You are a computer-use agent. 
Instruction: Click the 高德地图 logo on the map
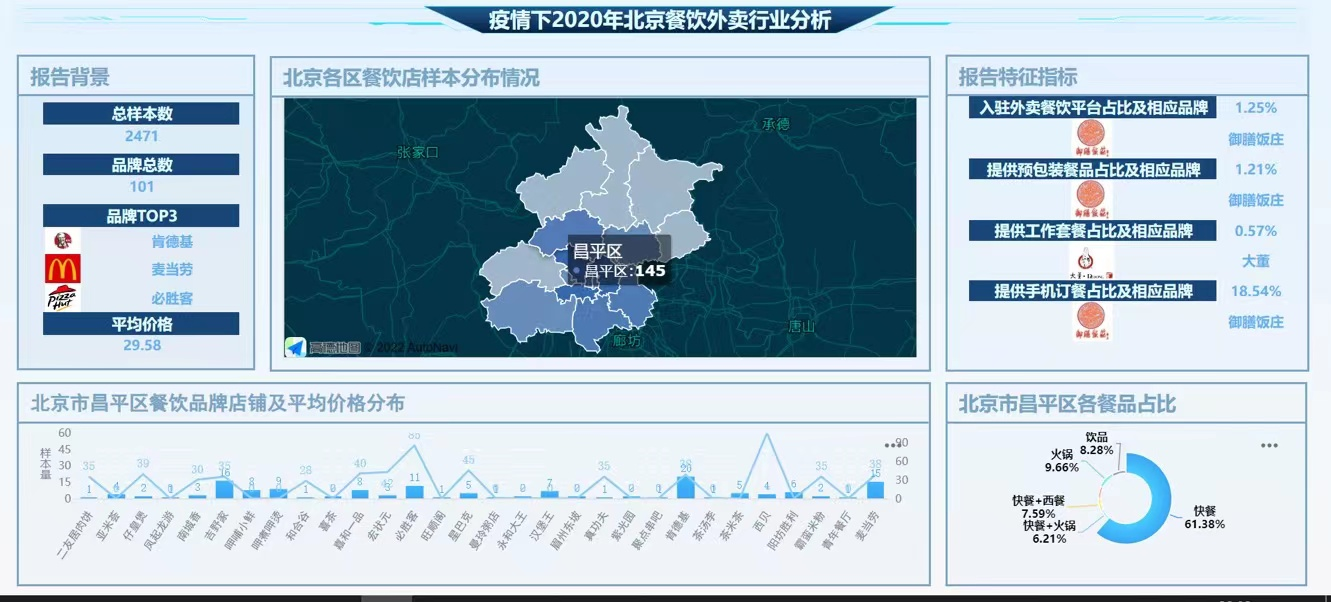[322, 347]
